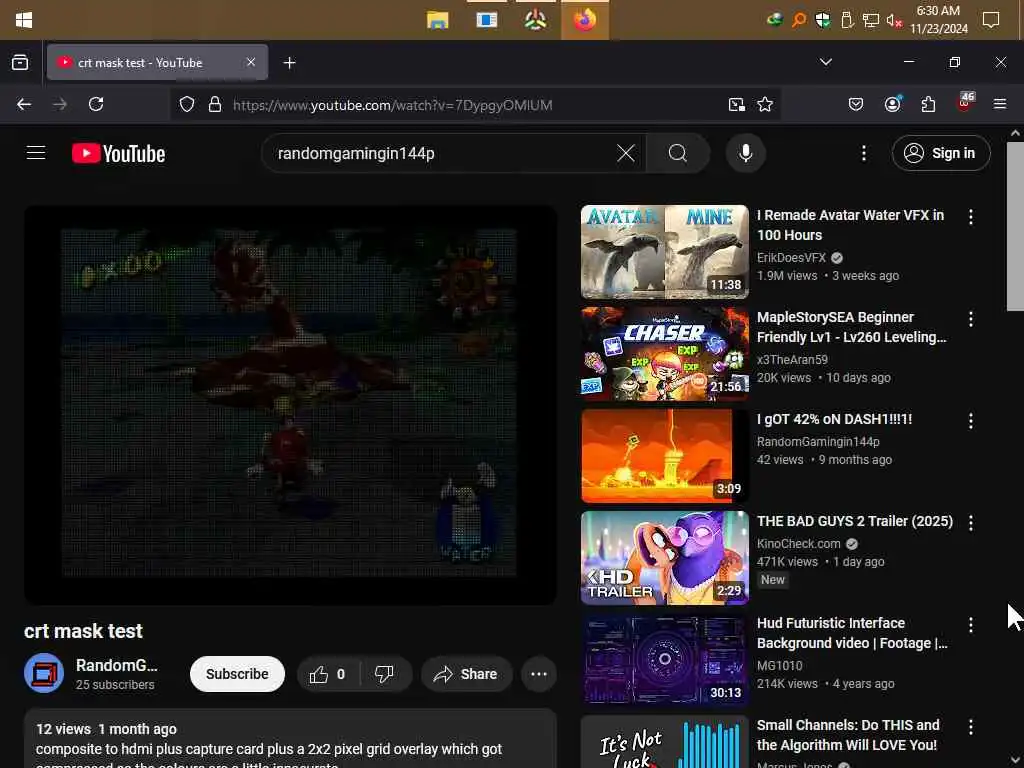The width and height of the screenshot is (1024, 768).
Task: Open x3TheAran59 channel link
Action: 792,360
